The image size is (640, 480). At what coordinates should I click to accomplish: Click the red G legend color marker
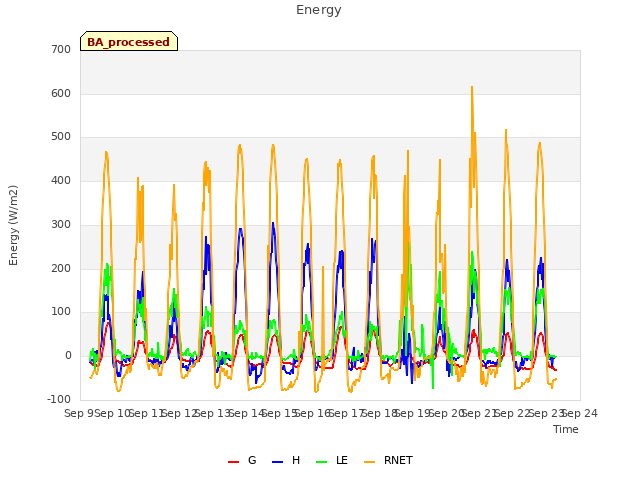233,462
